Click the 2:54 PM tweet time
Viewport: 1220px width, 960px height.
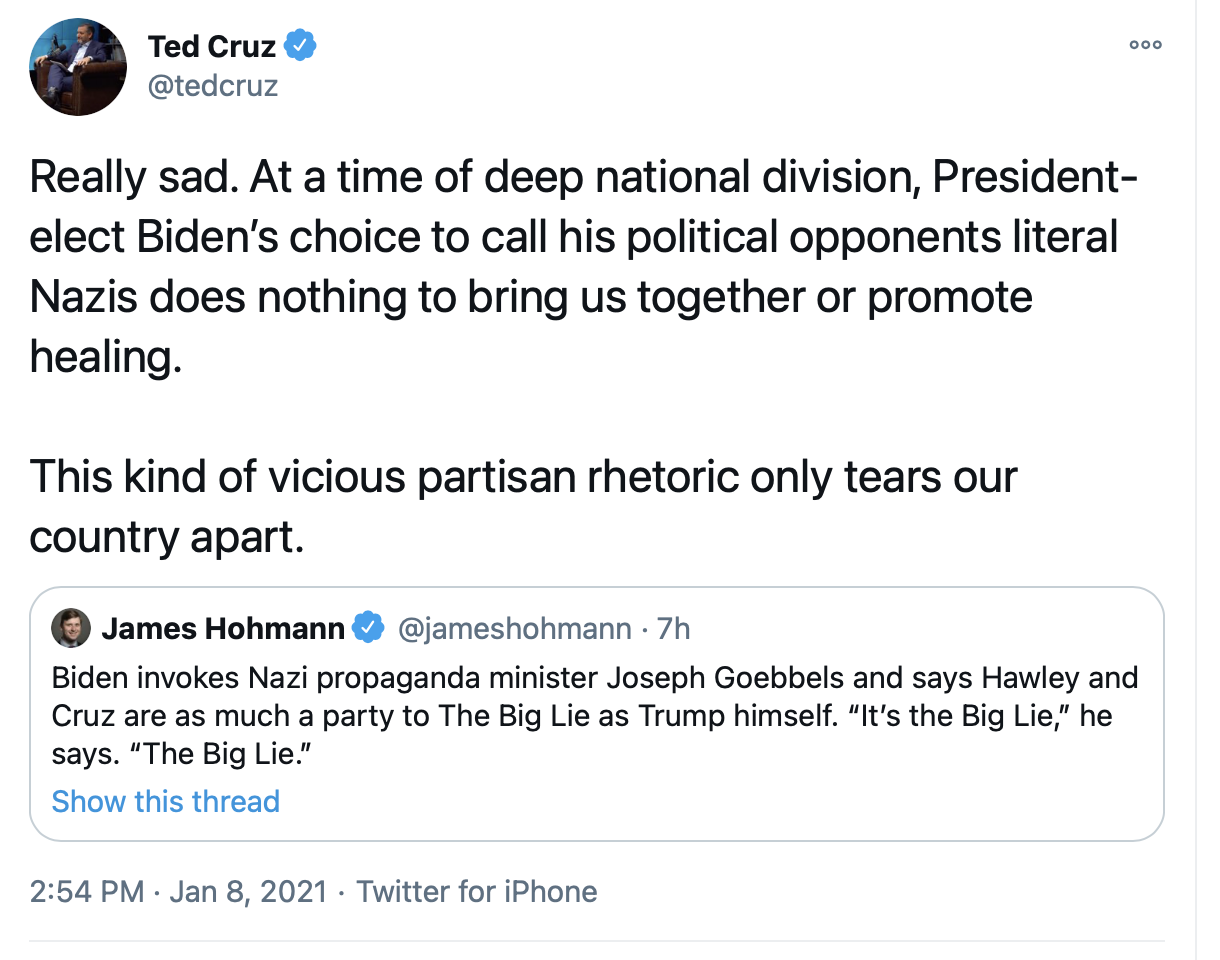87,891
